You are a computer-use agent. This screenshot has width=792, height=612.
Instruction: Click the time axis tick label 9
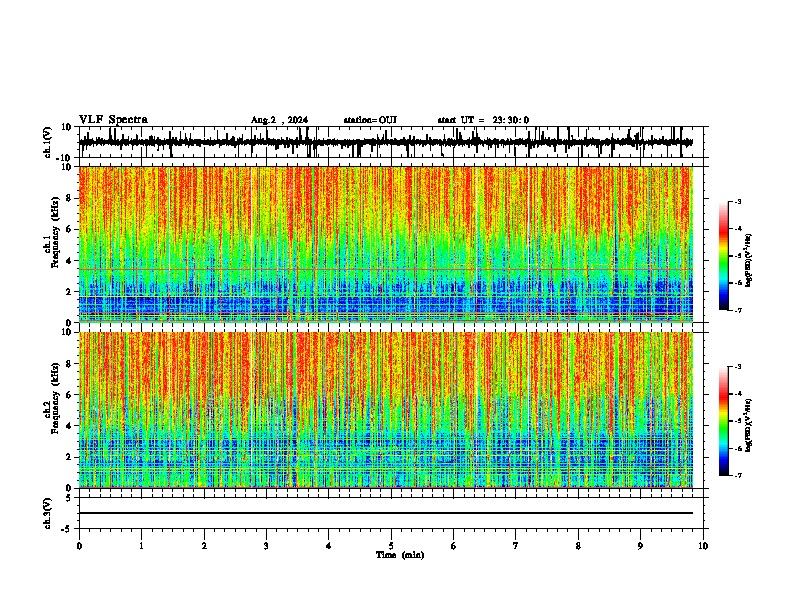(x=640, y=546)
